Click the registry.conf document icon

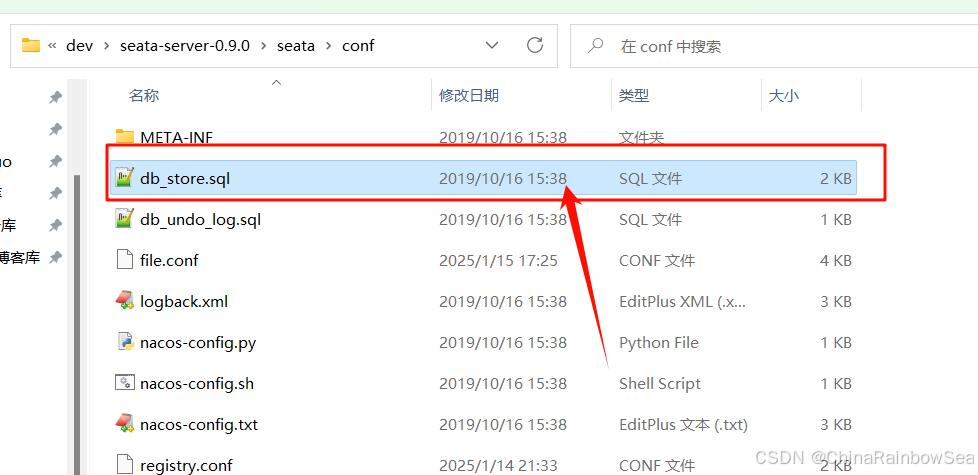pos(125,465)
